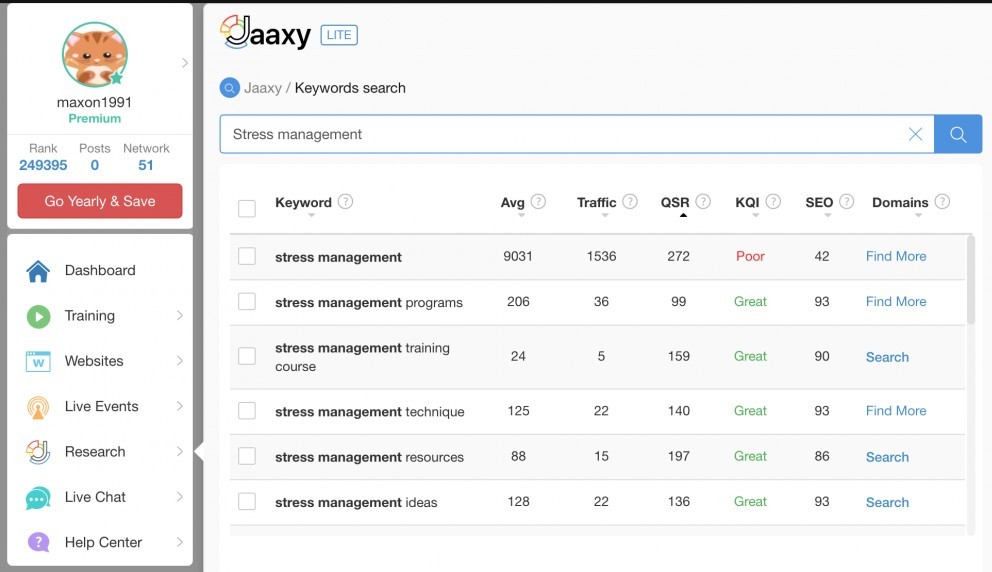The height and width of the screenshot is (572, 992).
Task: Click the Go Yearly & Save button
Action: click(100, 201)
